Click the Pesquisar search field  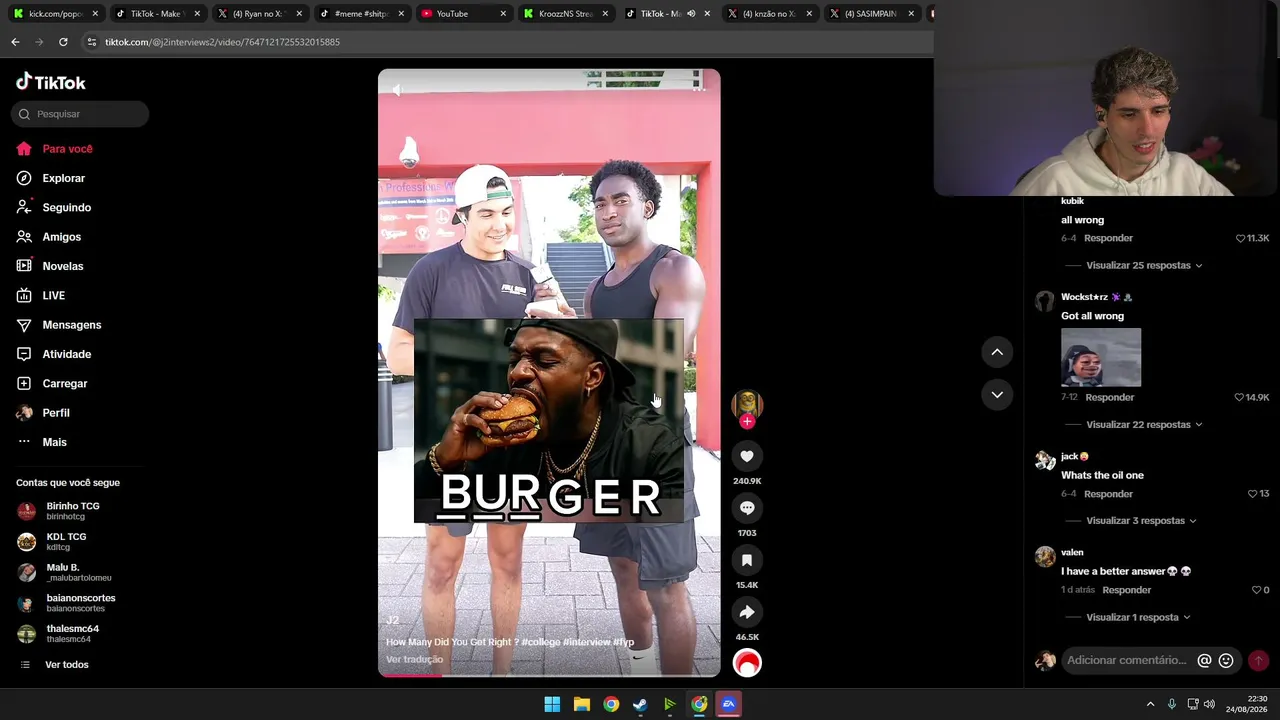[80, 114]
